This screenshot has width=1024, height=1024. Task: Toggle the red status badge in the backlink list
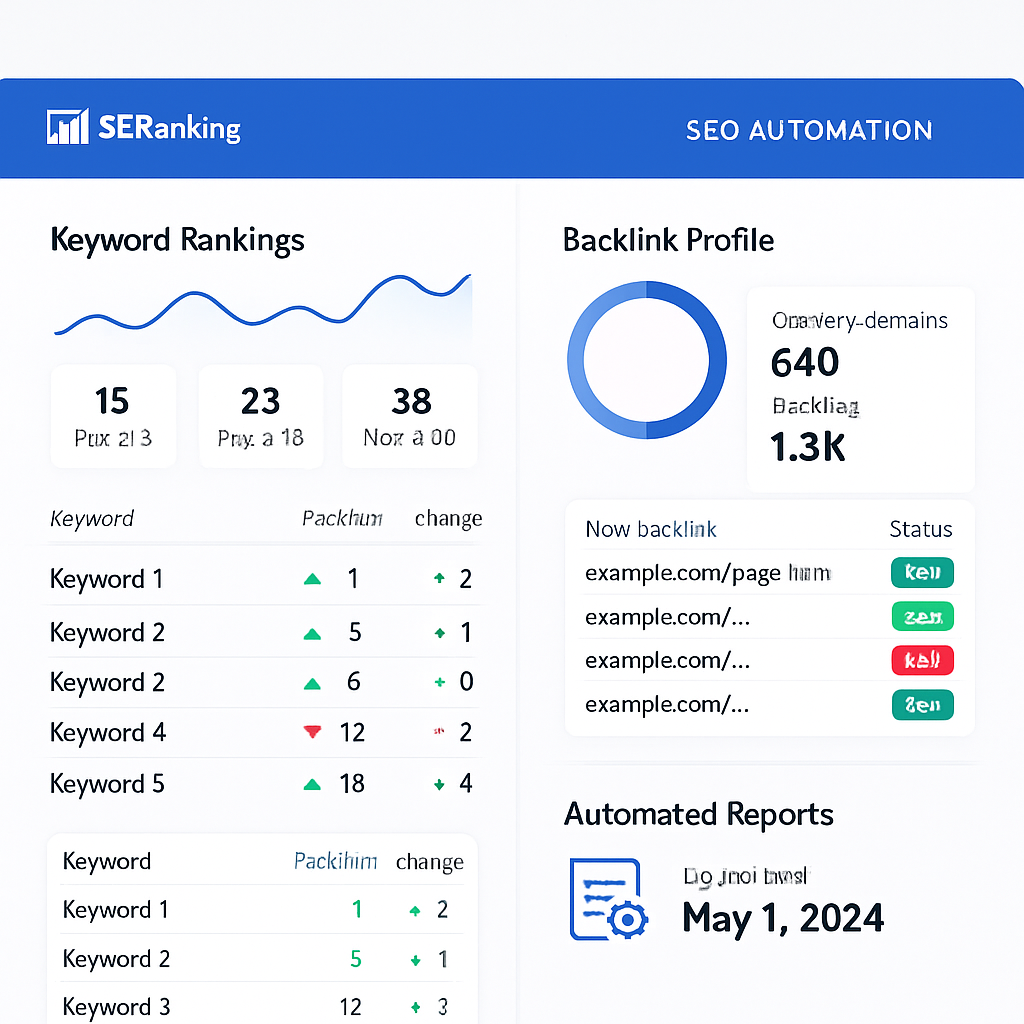coord(921,660)
